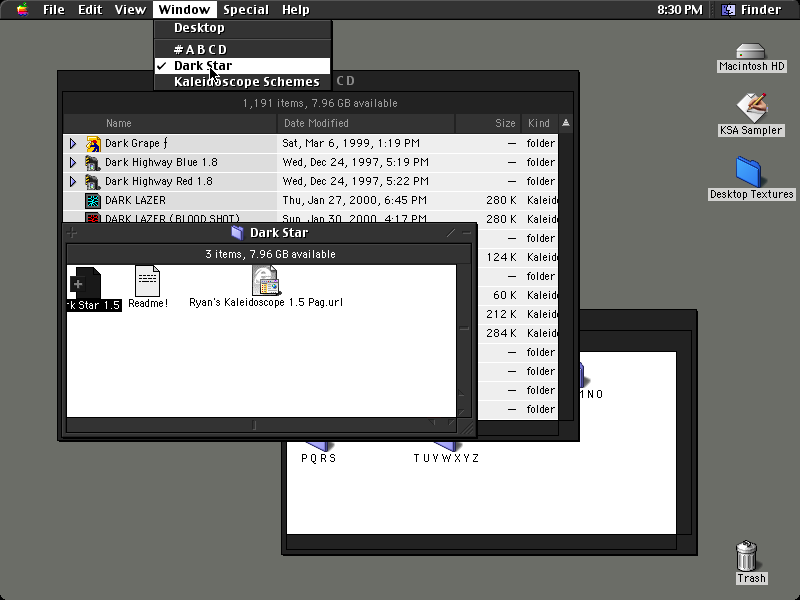Expand the Dark Grape ƒ folder triangle

coord(73,144)
